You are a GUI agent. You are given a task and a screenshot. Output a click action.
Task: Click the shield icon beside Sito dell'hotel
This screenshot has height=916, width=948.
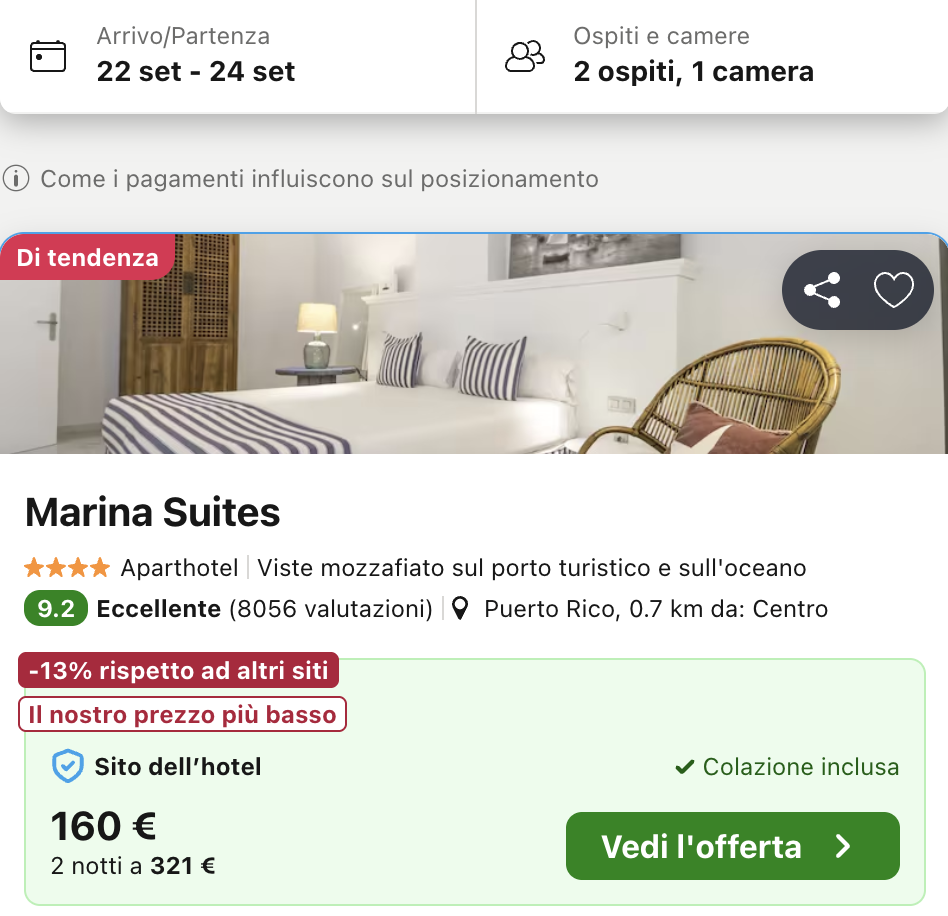(67, 767)
